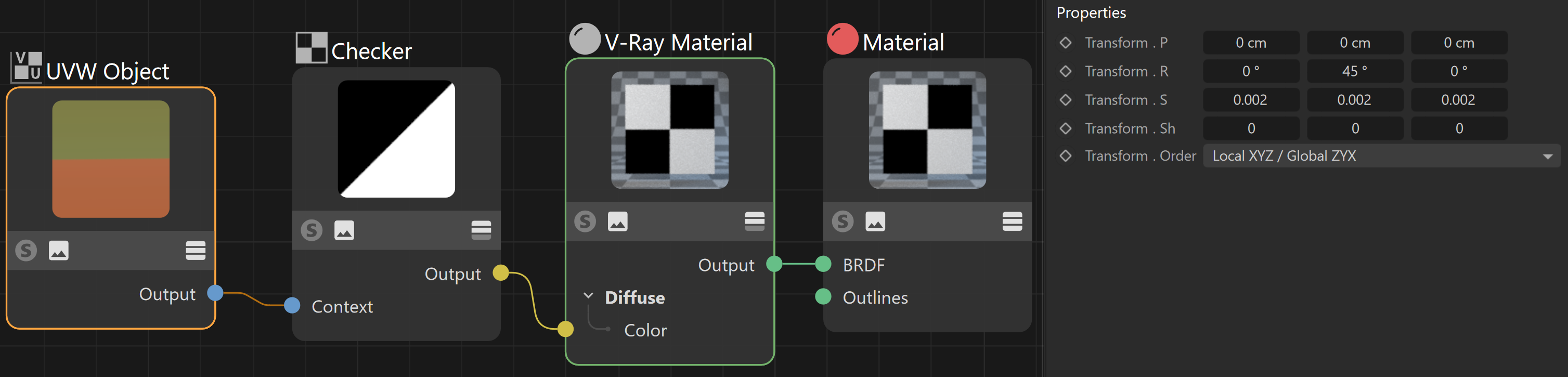
Task: Toggle preview image icon on V-Ray Material node
Action: click(x=617, y=221)
